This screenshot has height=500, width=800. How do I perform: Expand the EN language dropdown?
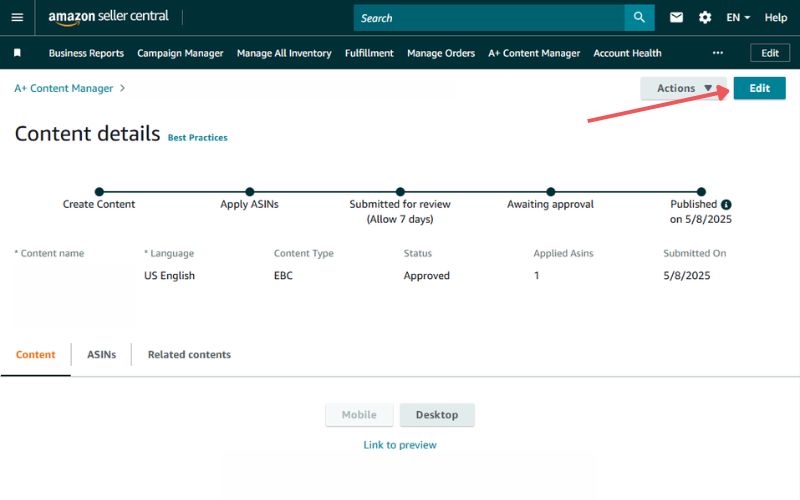click(738, 18)
